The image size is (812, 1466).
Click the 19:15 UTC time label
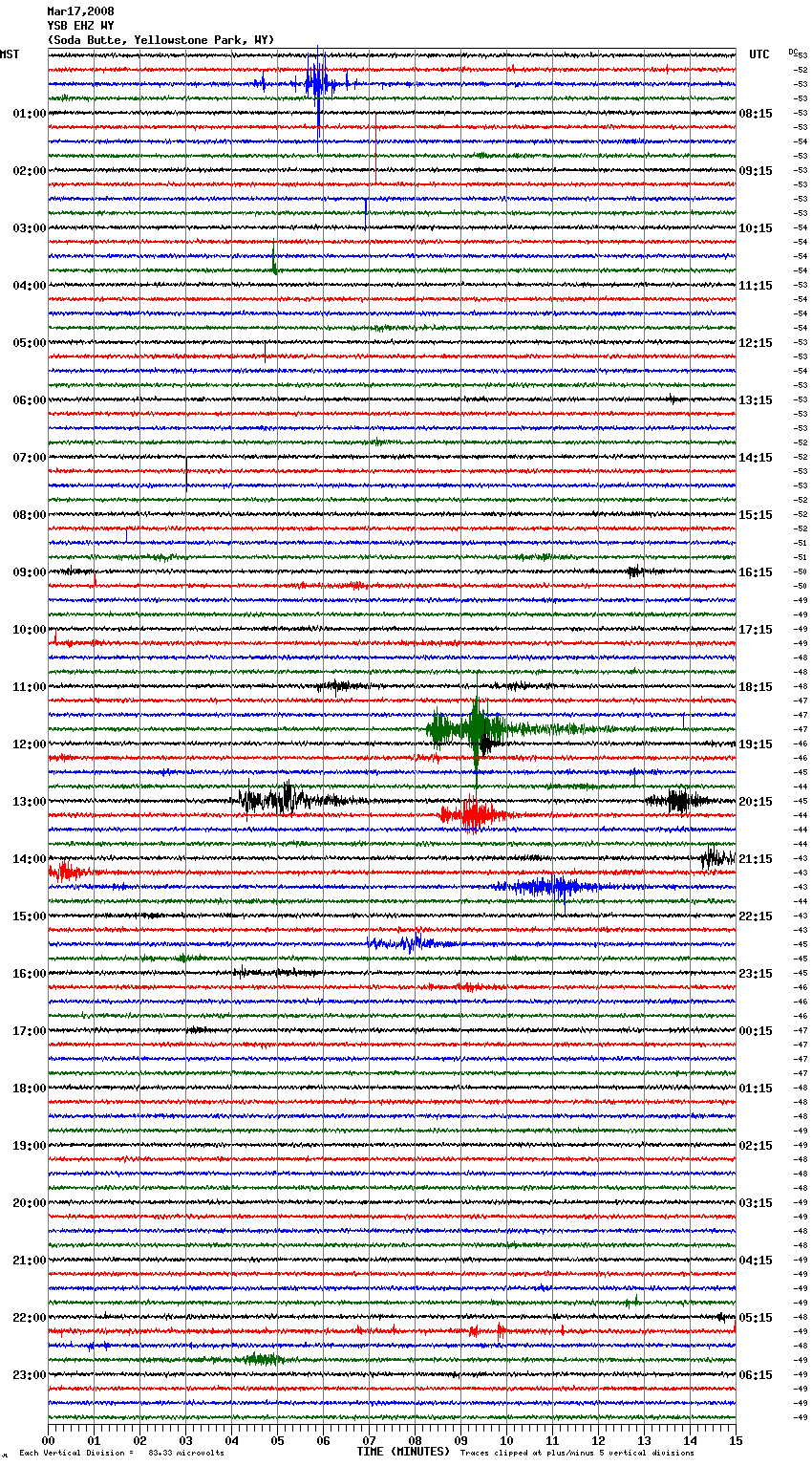point(756,744)
